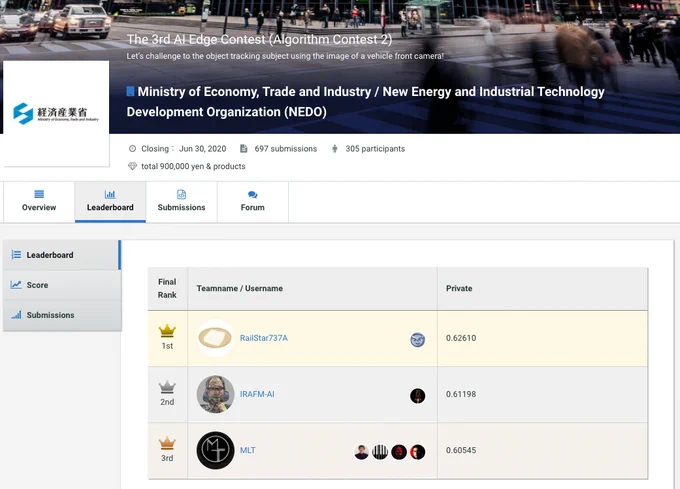Open the MLT team link
The width and height of the screenshot is (680, 489).
pyautogui.click(x=248, y=450)
